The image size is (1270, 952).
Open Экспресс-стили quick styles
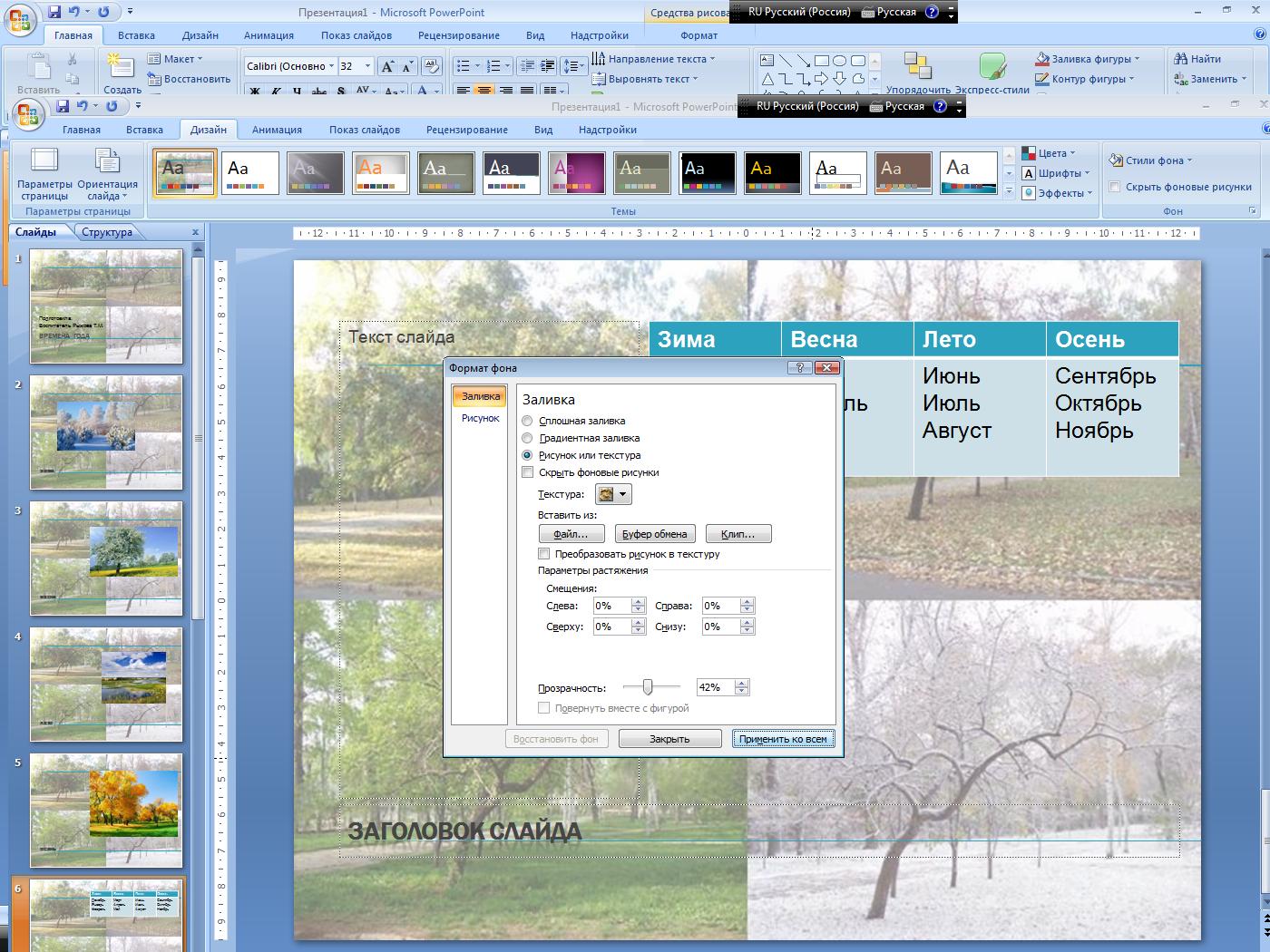[x=992, y=73]
